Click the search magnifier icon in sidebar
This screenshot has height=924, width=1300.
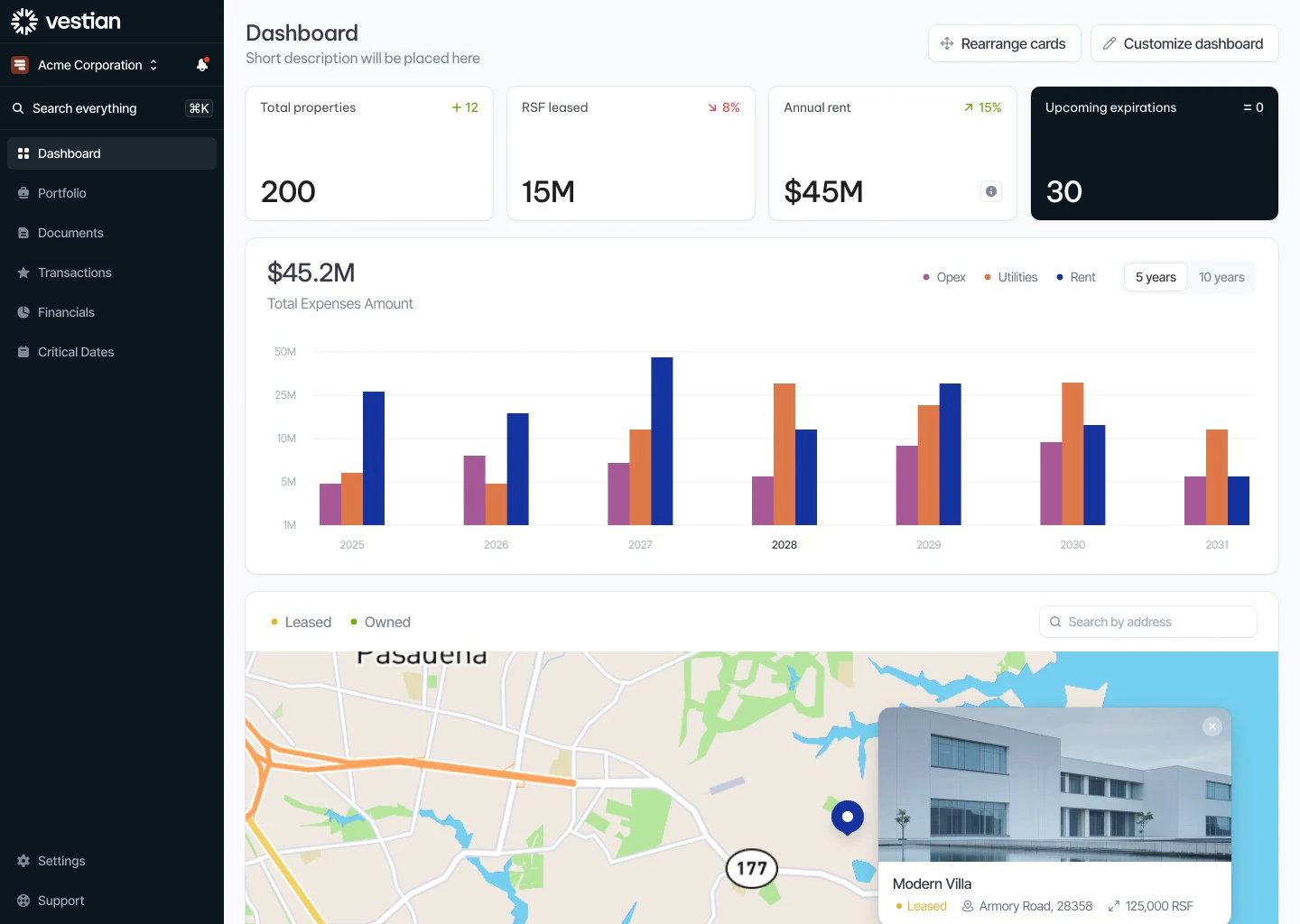(18, 108)
